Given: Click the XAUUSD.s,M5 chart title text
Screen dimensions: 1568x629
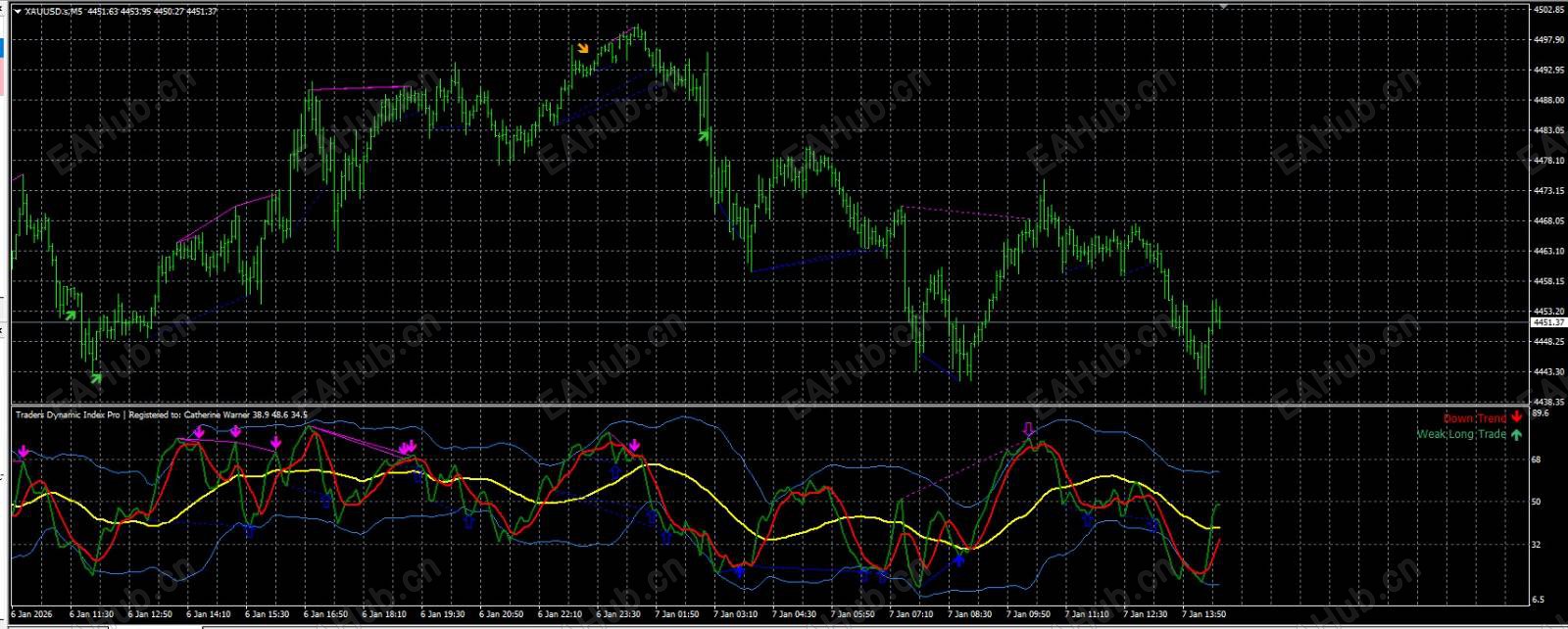Looking at the screenshot, I should coord(54,11).
